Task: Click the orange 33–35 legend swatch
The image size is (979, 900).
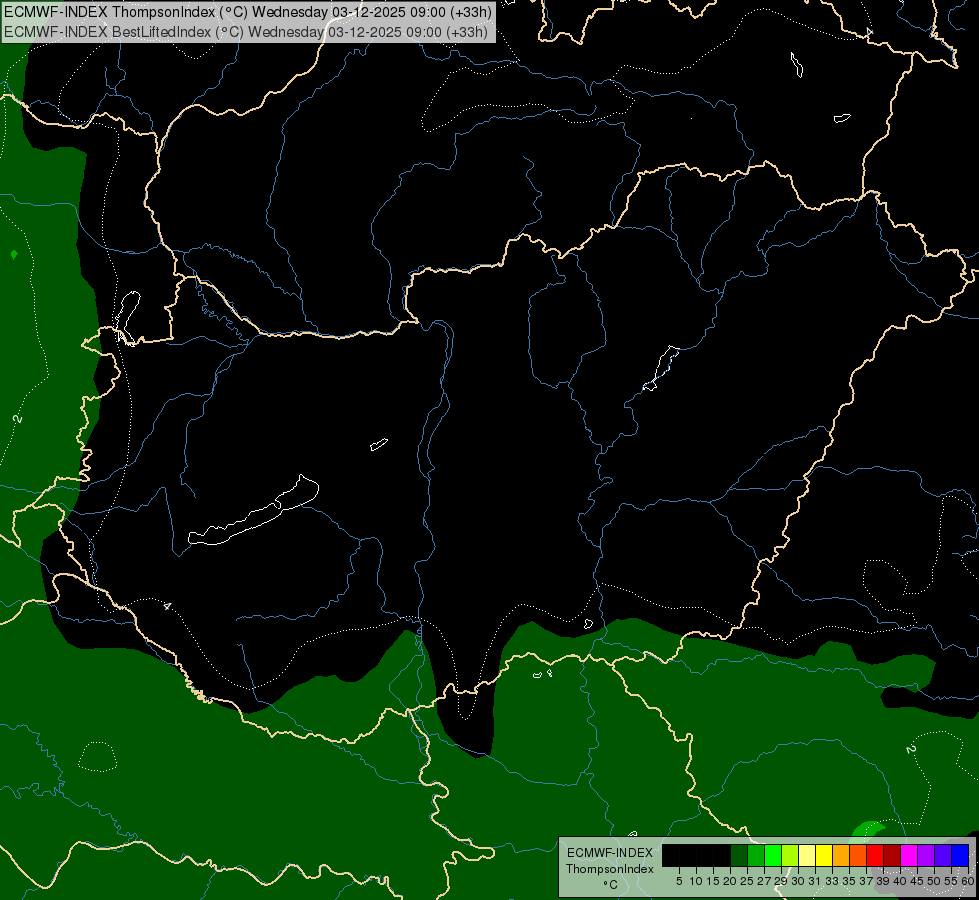Action: pyautogui.click(x=840, y=855)
